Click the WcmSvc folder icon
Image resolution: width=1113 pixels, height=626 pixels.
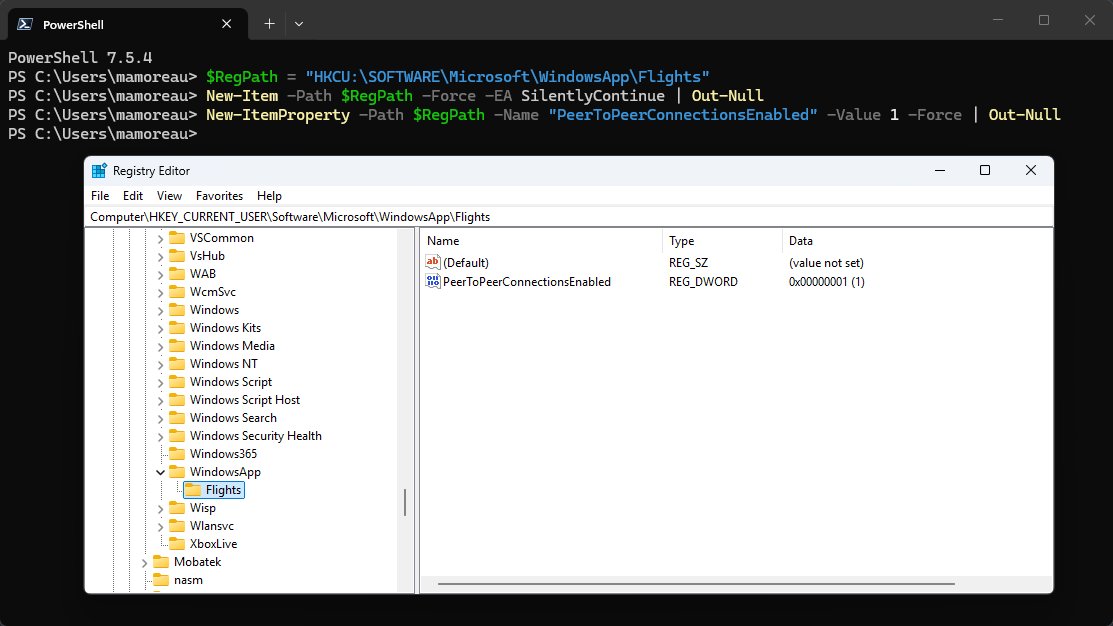(177, 292)
